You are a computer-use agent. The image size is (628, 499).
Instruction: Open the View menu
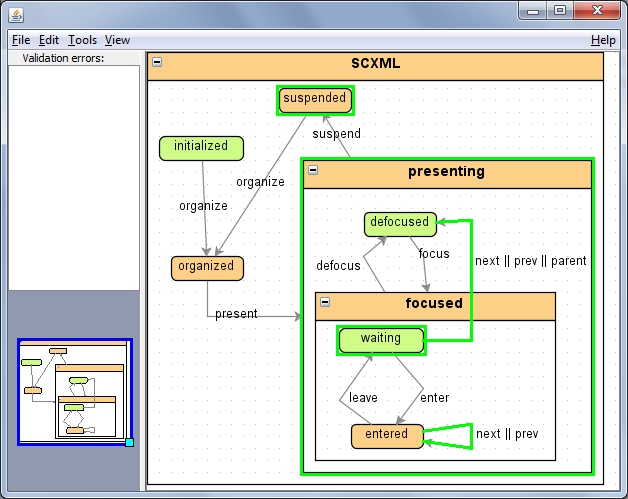[117, 40]
